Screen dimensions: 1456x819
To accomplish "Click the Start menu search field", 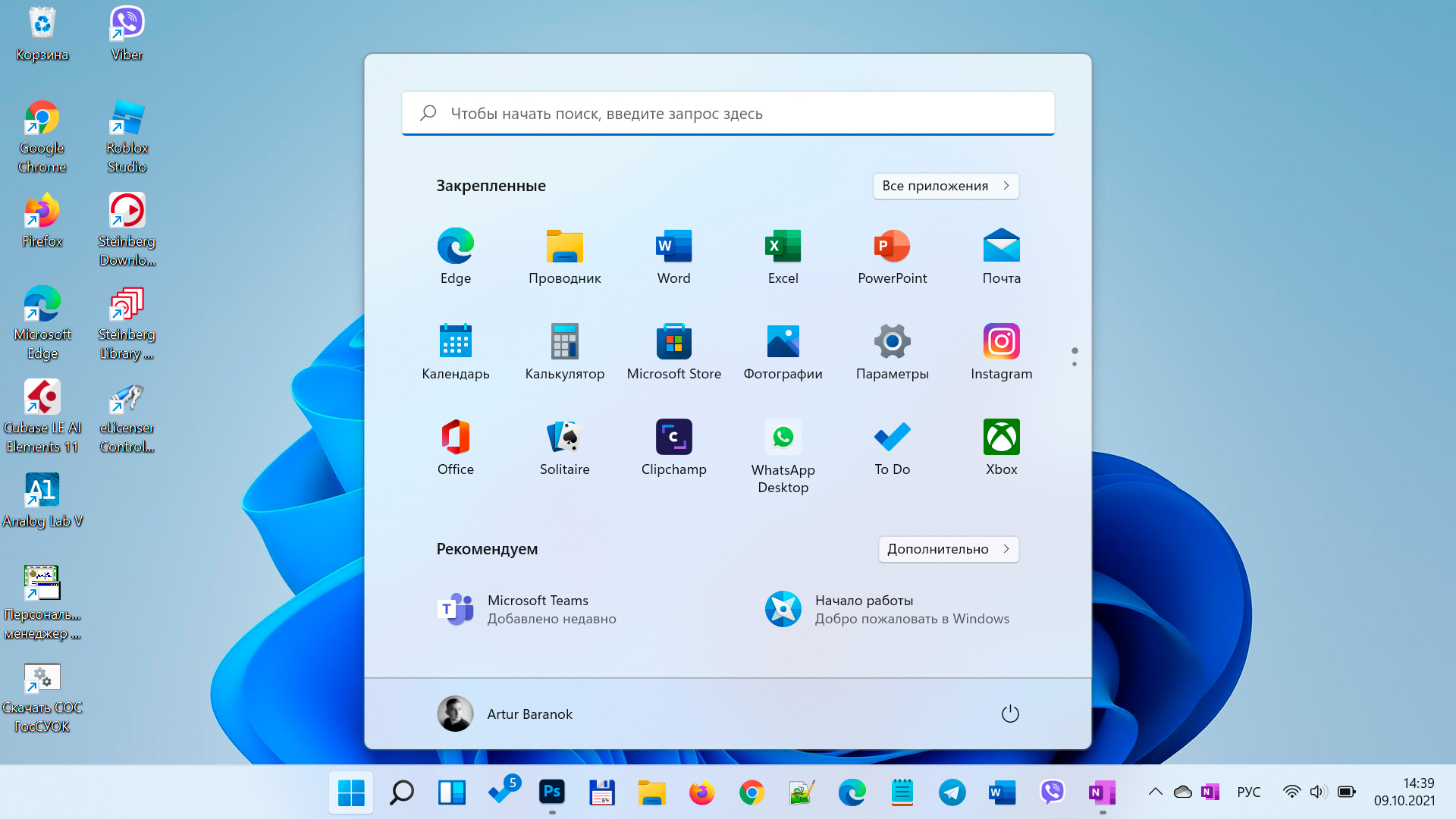I will tap(728, 113).
